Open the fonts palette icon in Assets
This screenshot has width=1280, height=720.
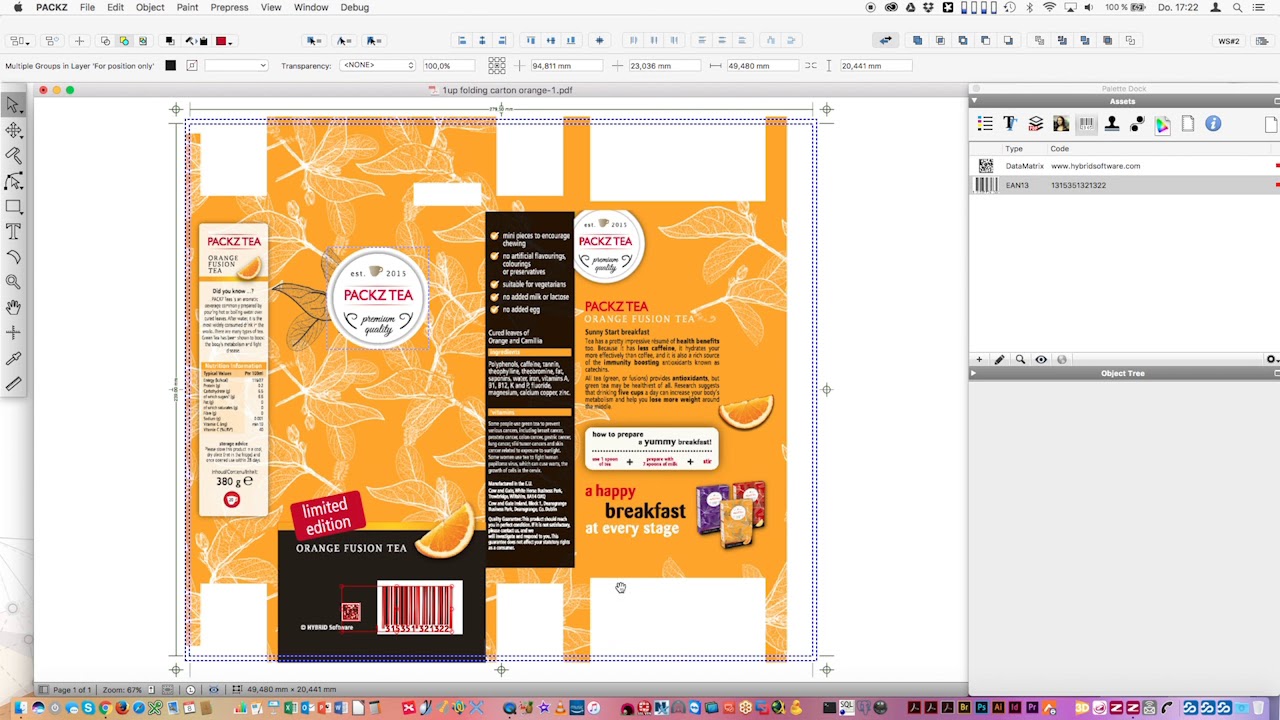[1010, 124]
